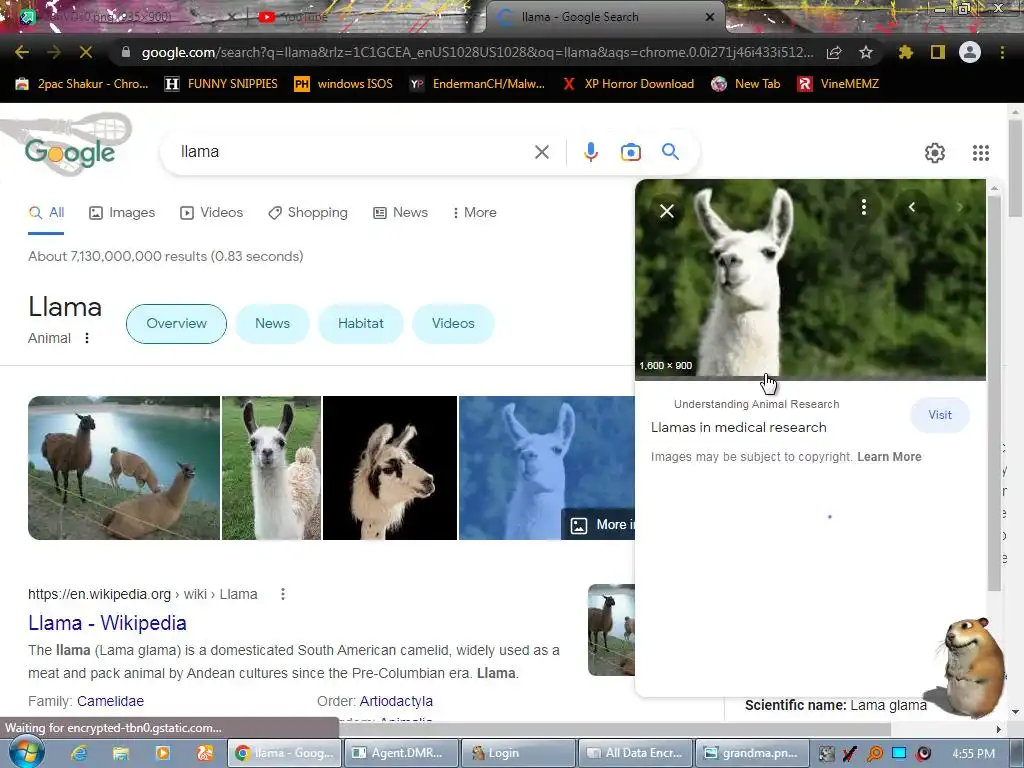This screenshot has height=768, width=1024.
Task: Click the page vertical scrollbar thumb
Action: 1014,168
